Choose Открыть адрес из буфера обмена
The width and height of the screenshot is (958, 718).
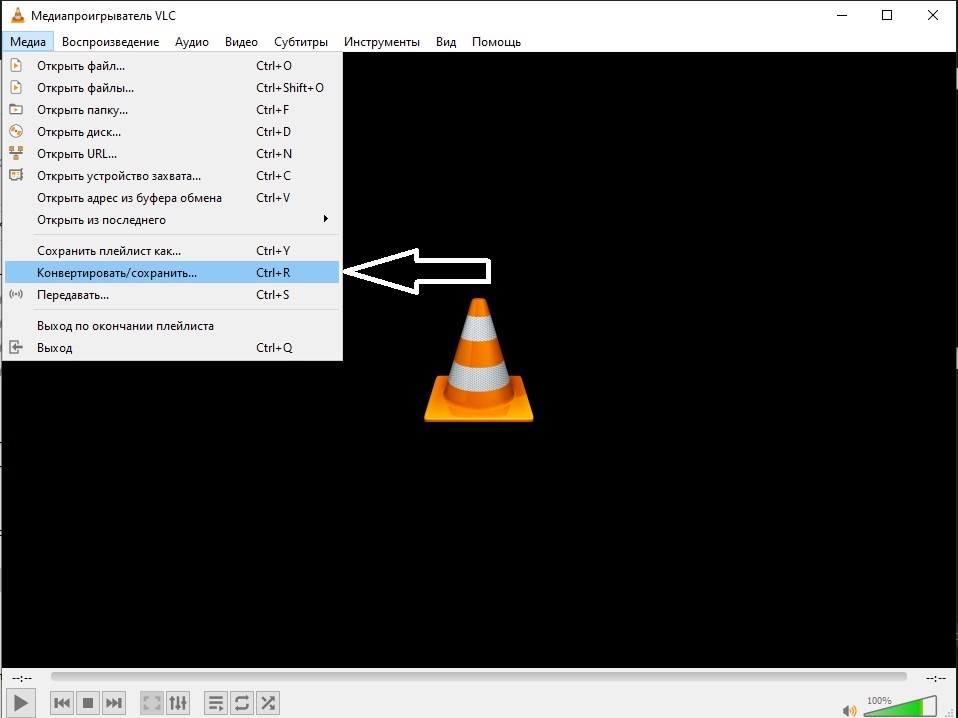point(172,197)
